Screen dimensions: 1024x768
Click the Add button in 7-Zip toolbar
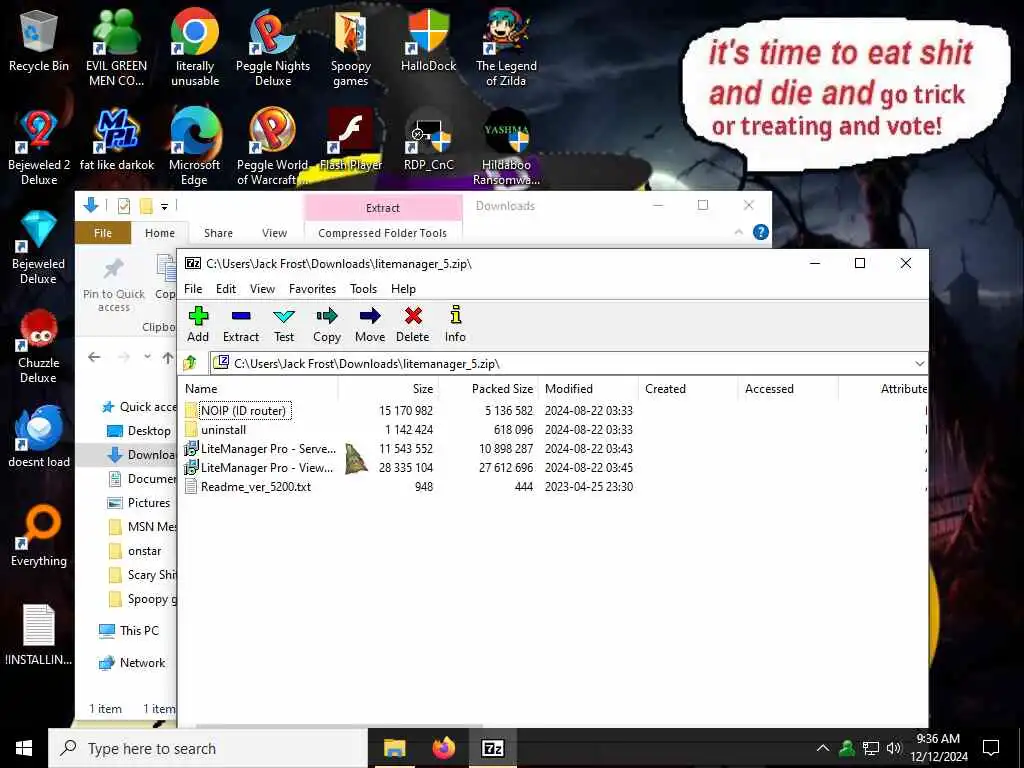pyautogui.click(x=198, y=324)
